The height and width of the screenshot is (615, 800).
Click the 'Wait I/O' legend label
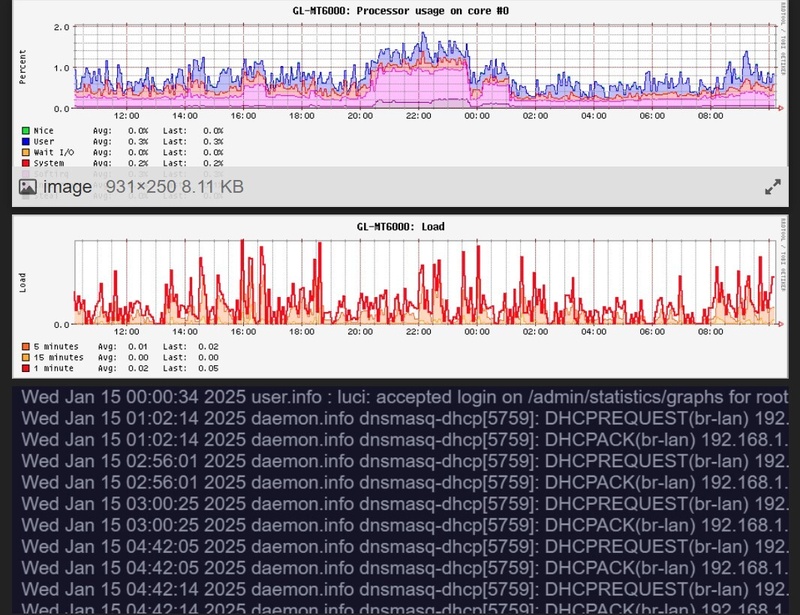point(54,152)
